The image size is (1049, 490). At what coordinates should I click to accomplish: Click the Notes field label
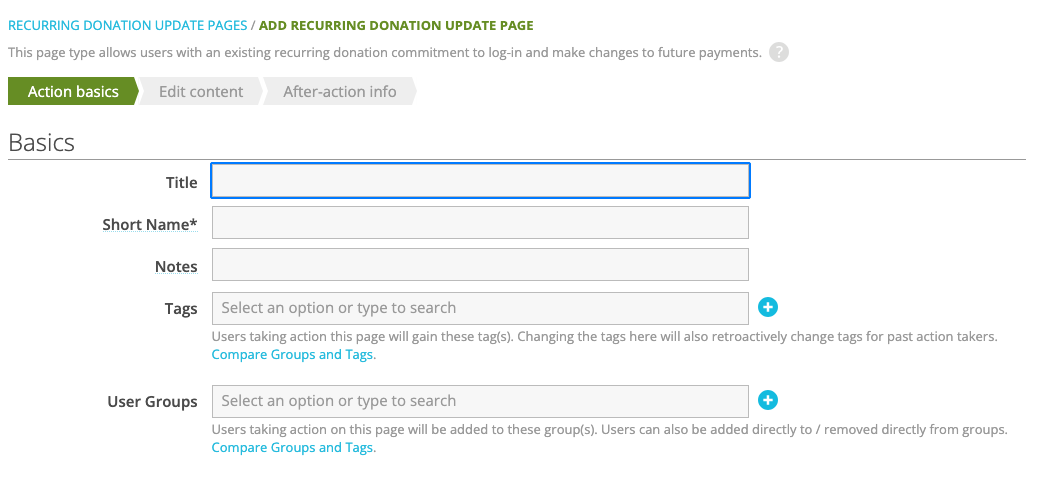176,266
